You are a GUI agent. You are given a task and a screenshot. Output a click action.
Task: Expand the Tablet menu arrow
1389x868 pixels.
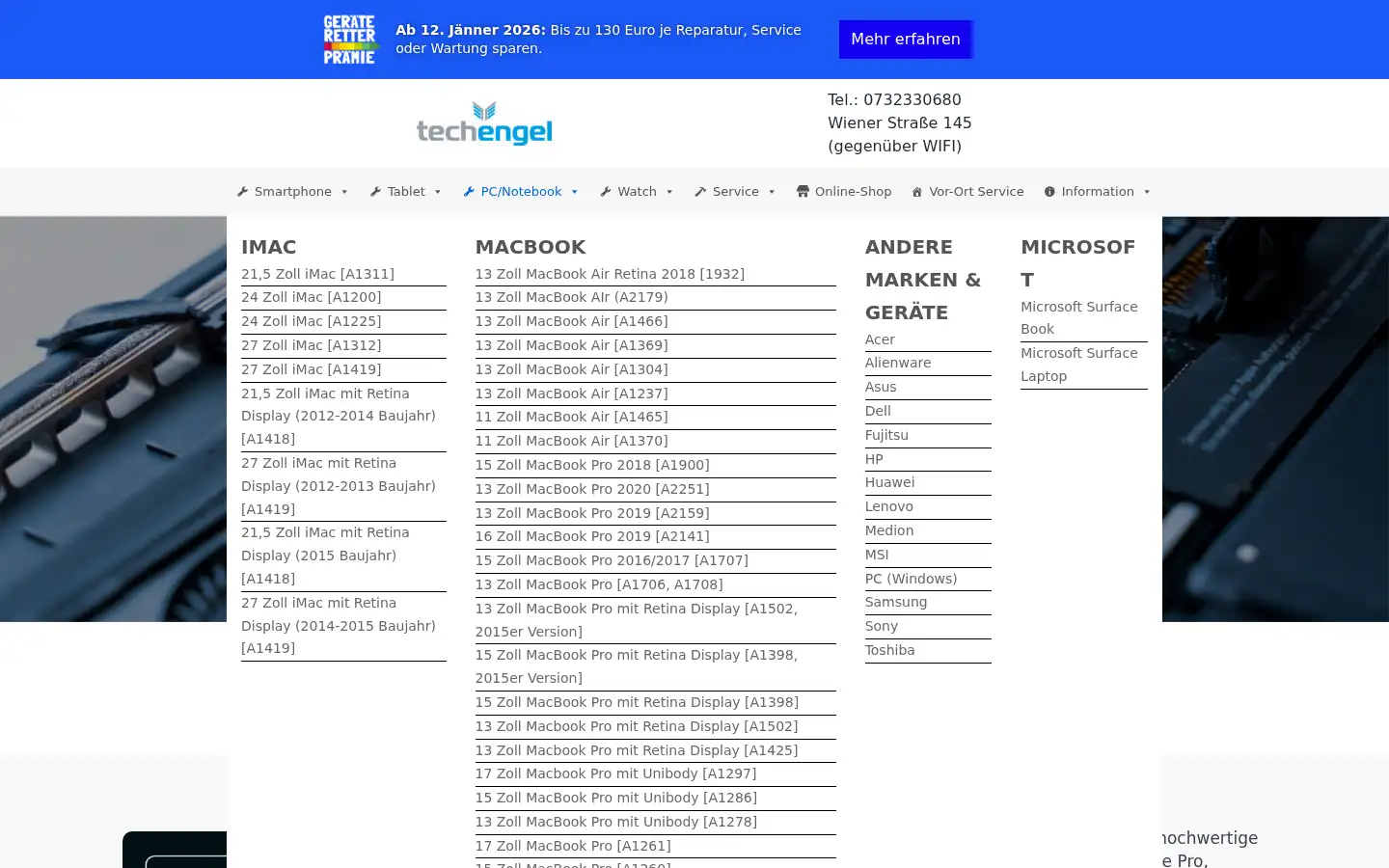(438, 192)
